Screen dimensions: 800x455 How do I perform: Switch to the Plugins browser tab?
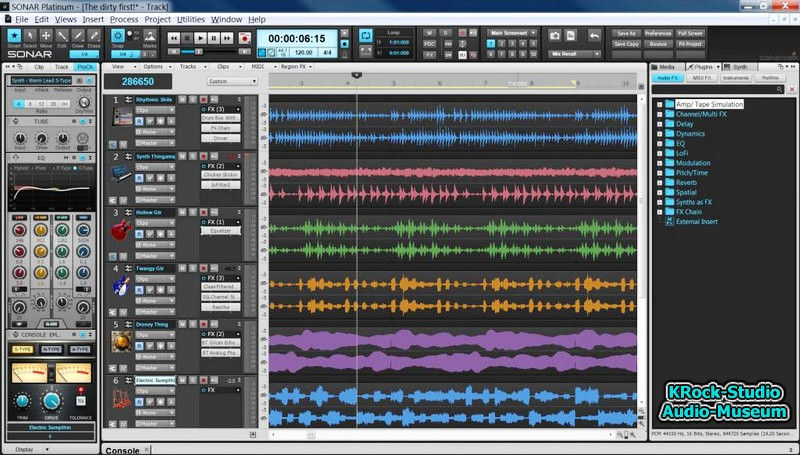(x=704, y=67)
